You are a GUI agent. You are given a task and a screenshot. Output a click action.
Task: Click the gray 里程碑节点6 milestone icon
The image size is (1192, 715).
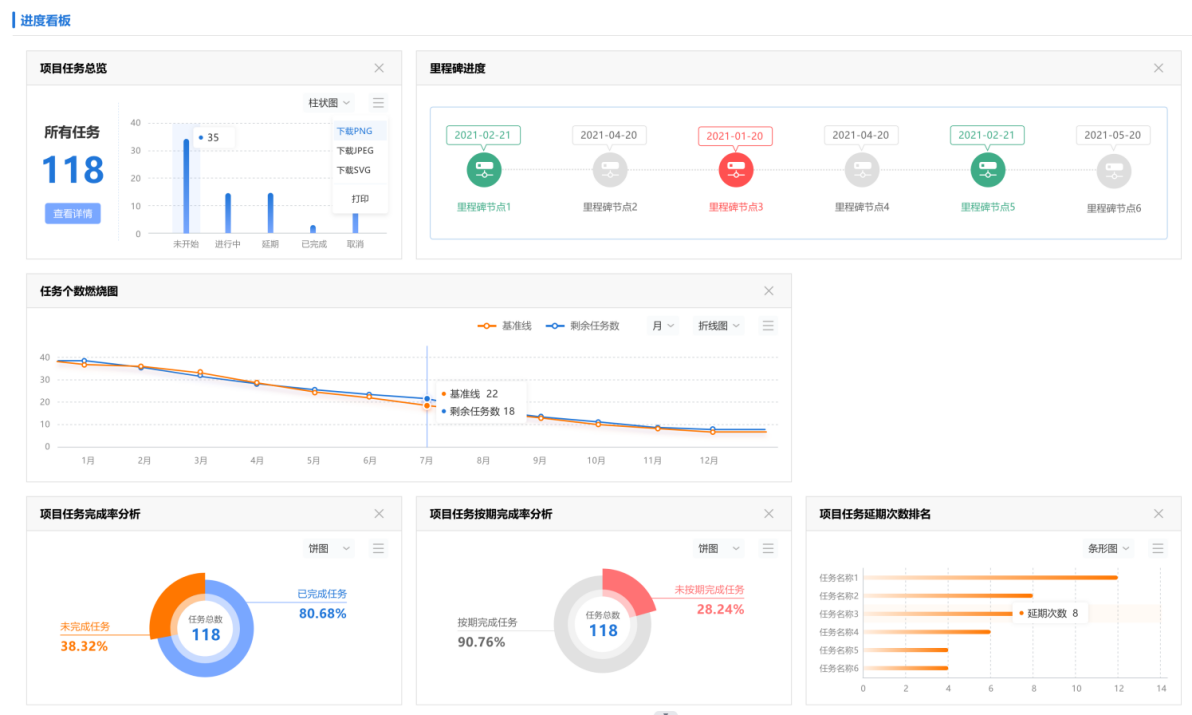pos(1113,170)
